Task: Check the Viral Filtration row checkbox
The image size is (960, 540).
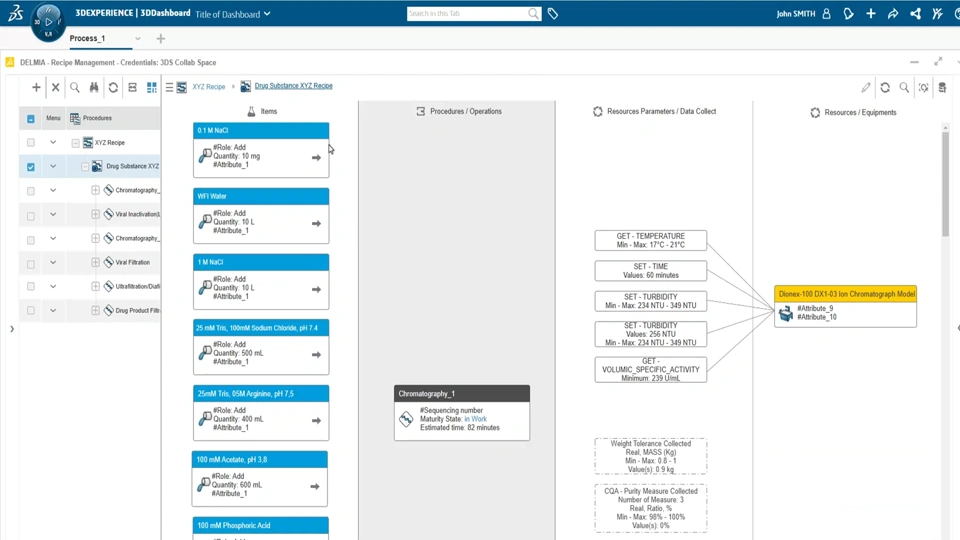Action: [x=31, y=264]
